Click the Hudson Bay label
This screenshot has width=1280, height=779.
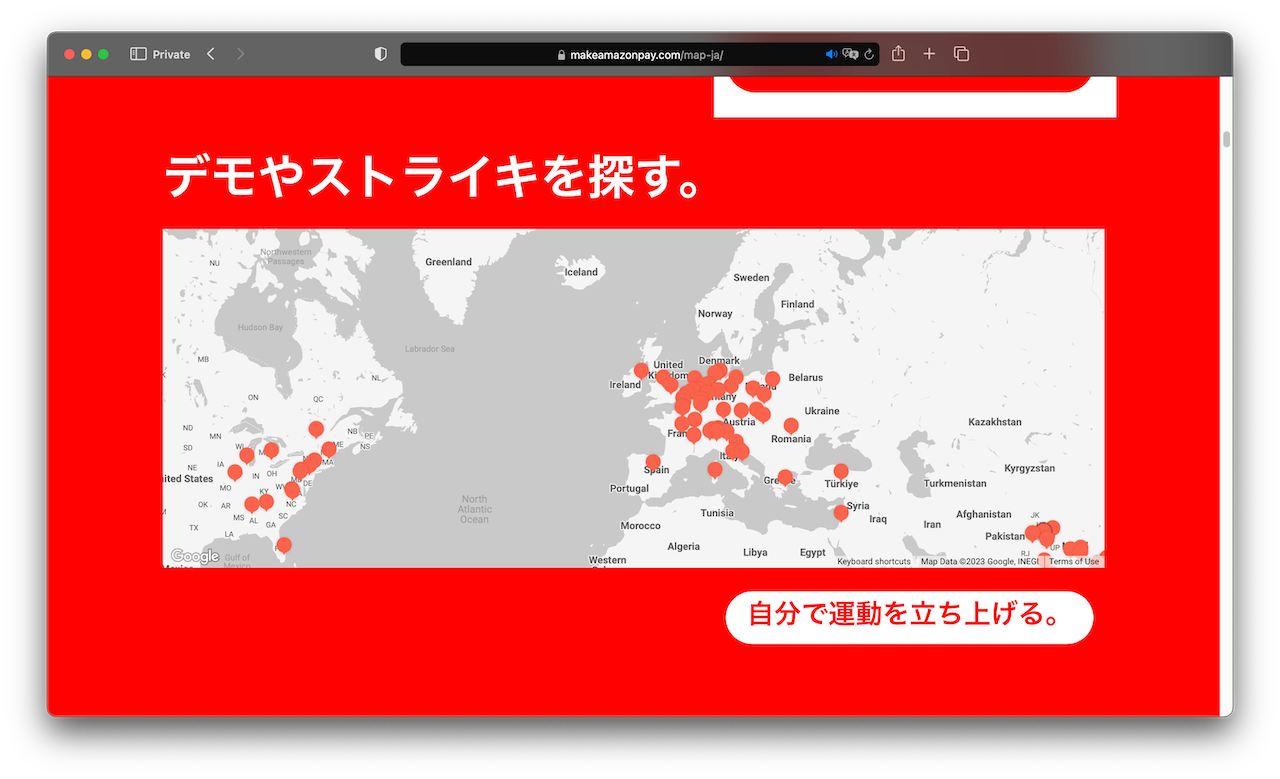(260, 328)
